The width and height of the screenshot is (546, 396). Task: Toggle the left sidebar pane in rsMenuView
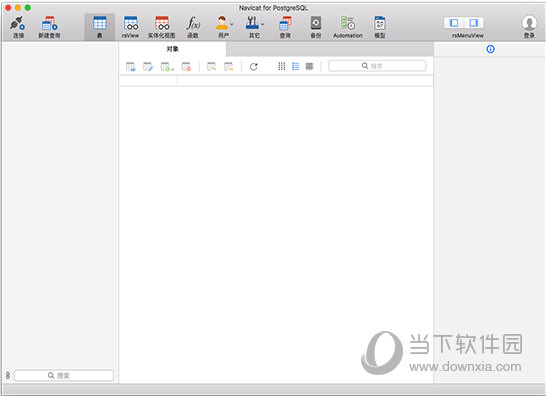[454, 23]
